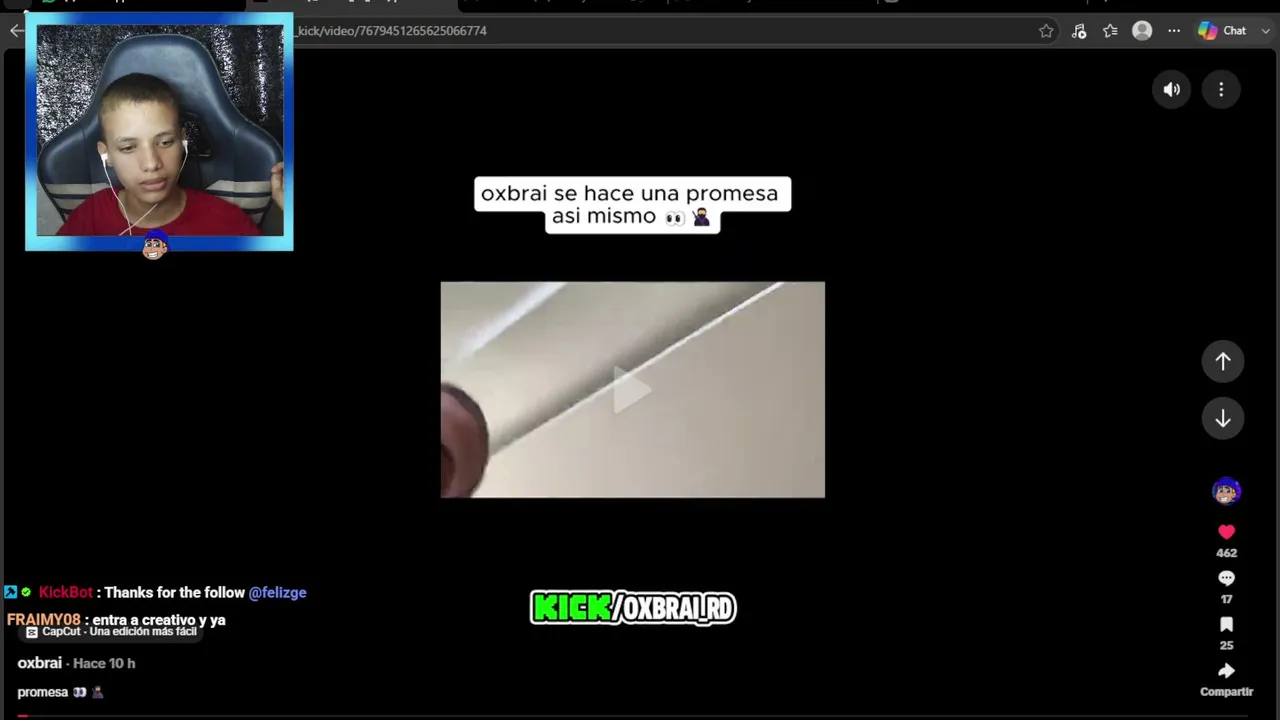Share the video via the Compartir arrow

point(1227,671)
